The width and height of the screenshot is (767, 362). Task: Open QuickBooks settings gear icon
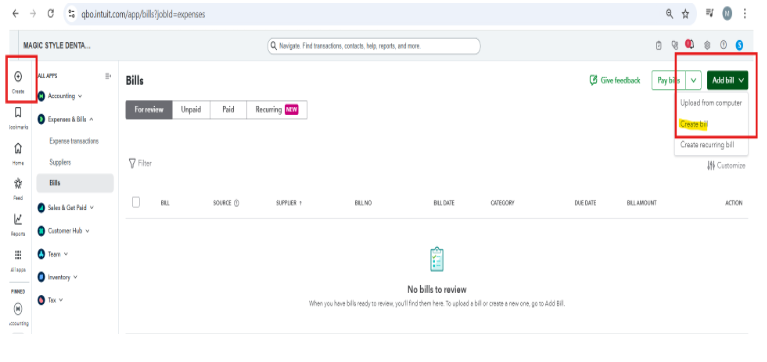click(707, 45)
